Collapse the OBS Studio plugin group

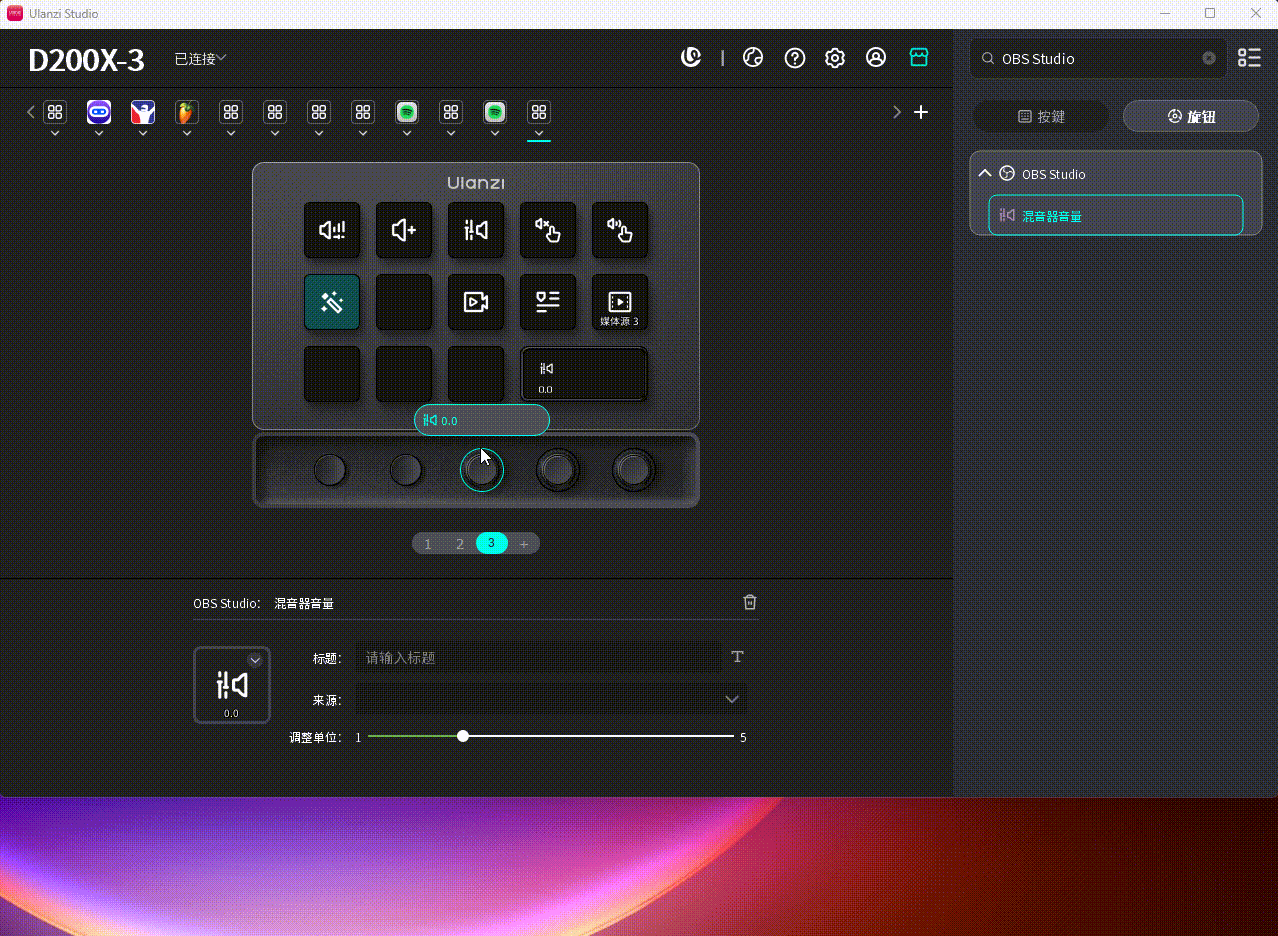(x=985, y=173)
